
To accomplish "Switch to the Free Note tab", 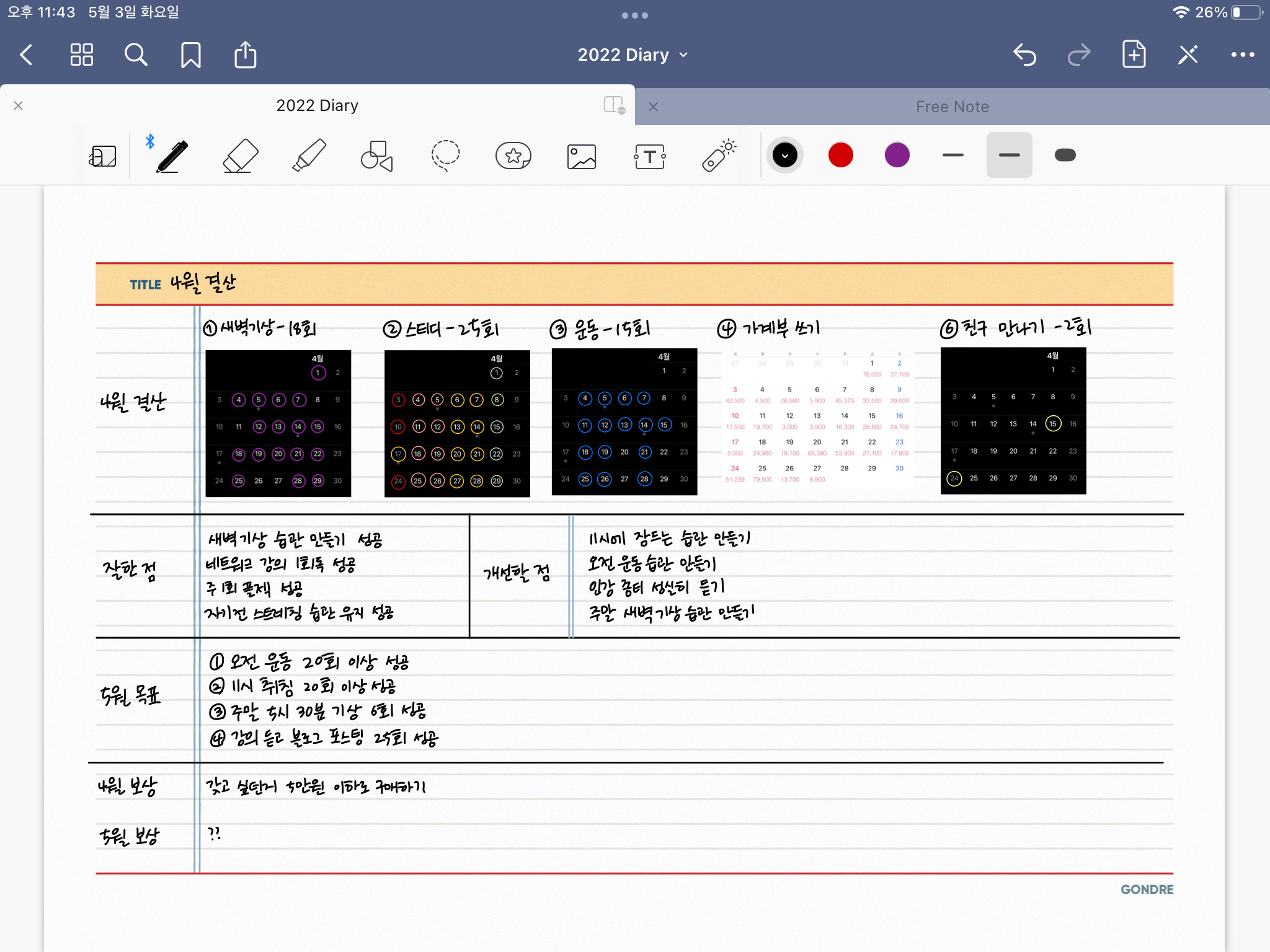I will [x=952, y=107].
